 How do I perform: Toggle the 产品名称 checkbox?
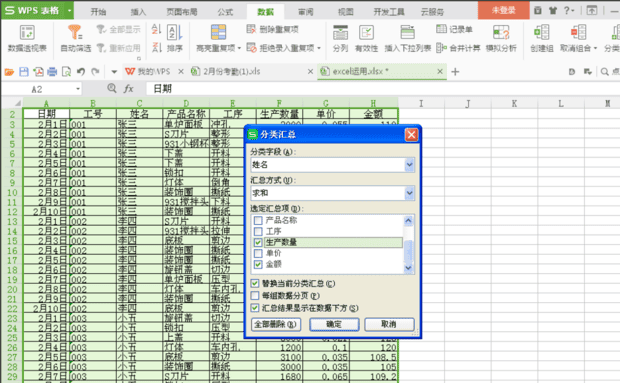[x=258, y=220]
